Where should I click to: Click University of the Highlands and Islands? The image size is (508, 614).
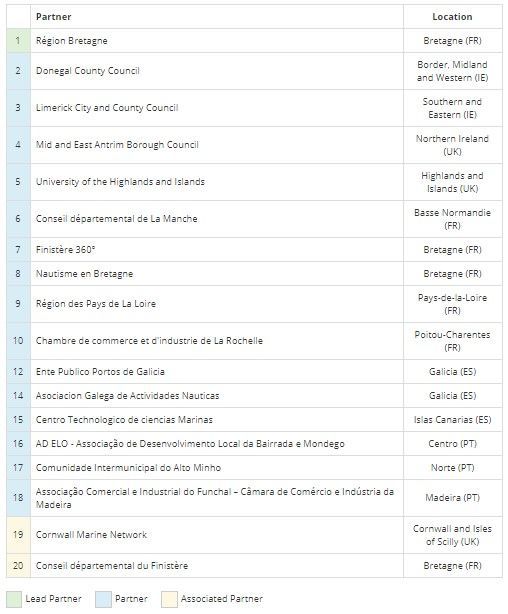[x=120, y=182]
